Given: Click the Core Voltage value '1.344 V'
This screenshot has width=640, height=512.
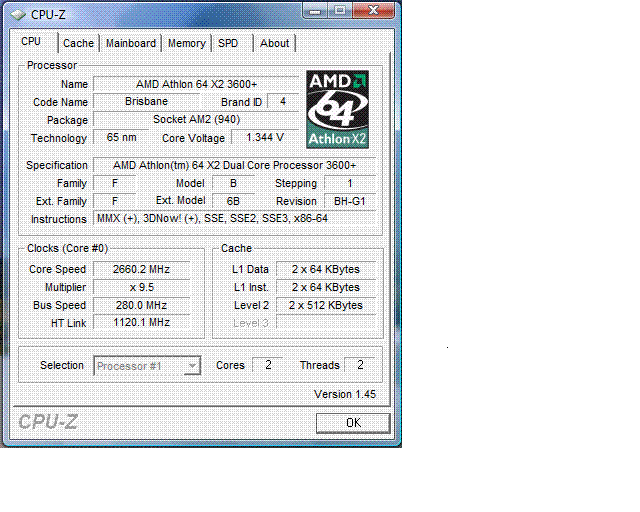Looking at the screenshot, I should 265,137.
